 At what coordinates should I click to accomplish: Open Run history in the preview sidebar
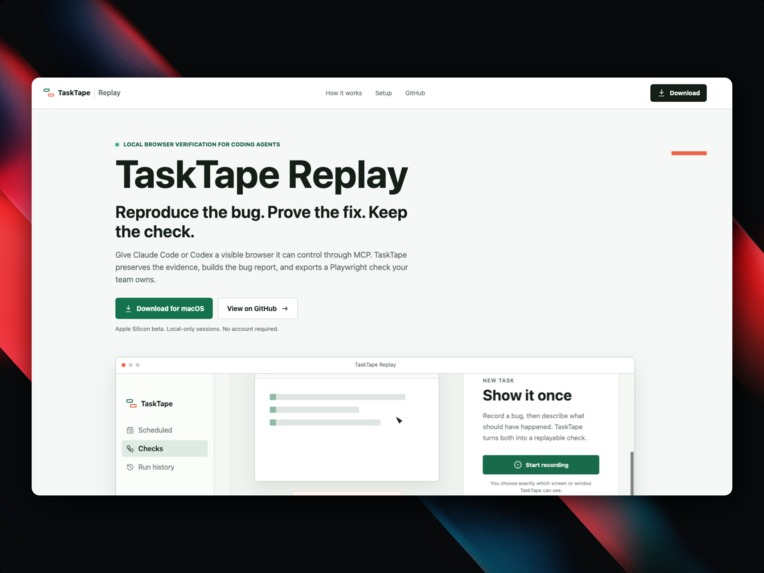165,467
